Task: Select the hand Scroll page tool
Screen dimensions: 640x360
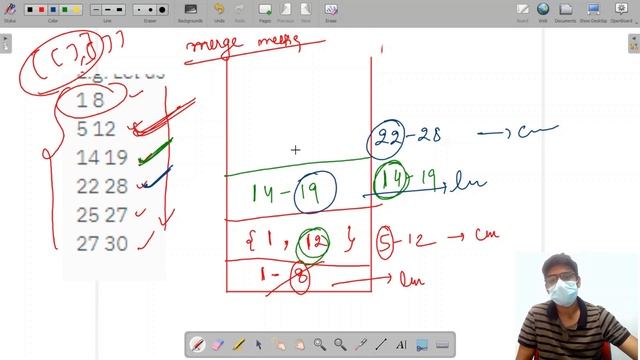Action: point(300,345)
